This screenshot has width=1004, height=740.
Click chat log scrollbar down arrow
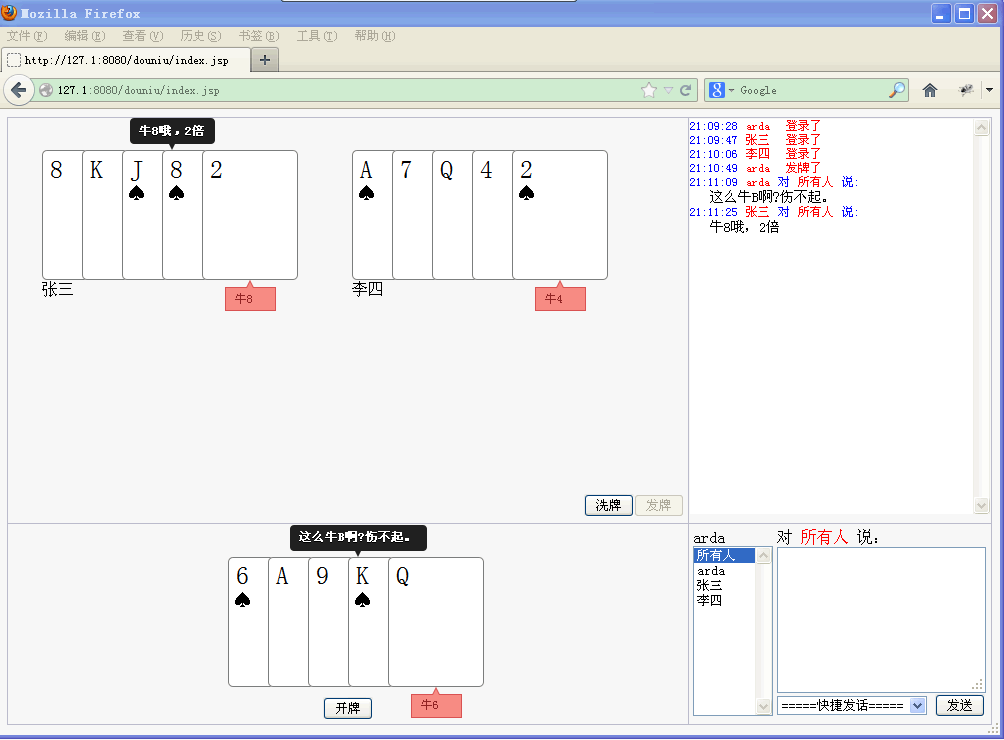(981, 506)
